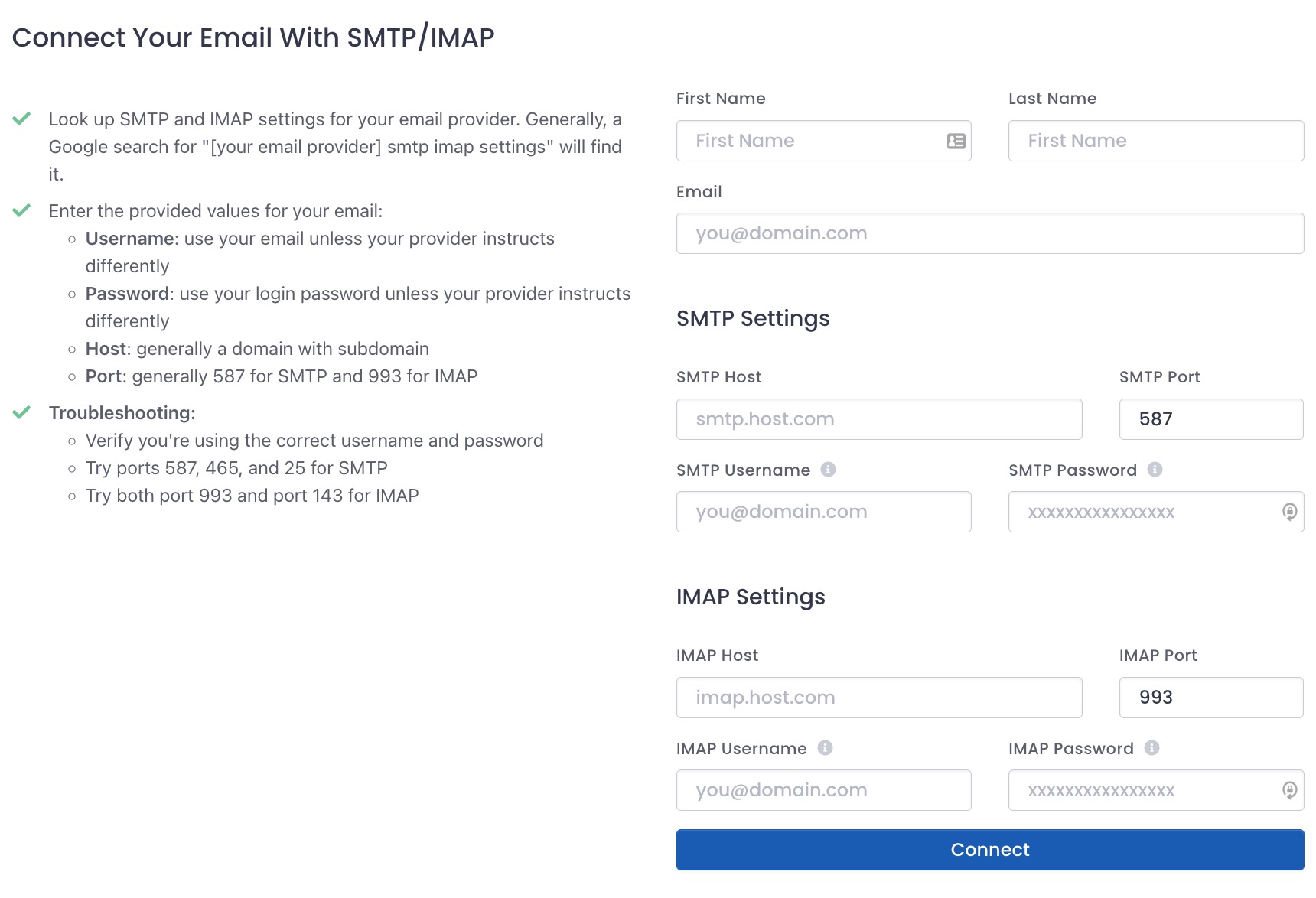
Task: Click the IMAP Host field
Action: [878, 697]
